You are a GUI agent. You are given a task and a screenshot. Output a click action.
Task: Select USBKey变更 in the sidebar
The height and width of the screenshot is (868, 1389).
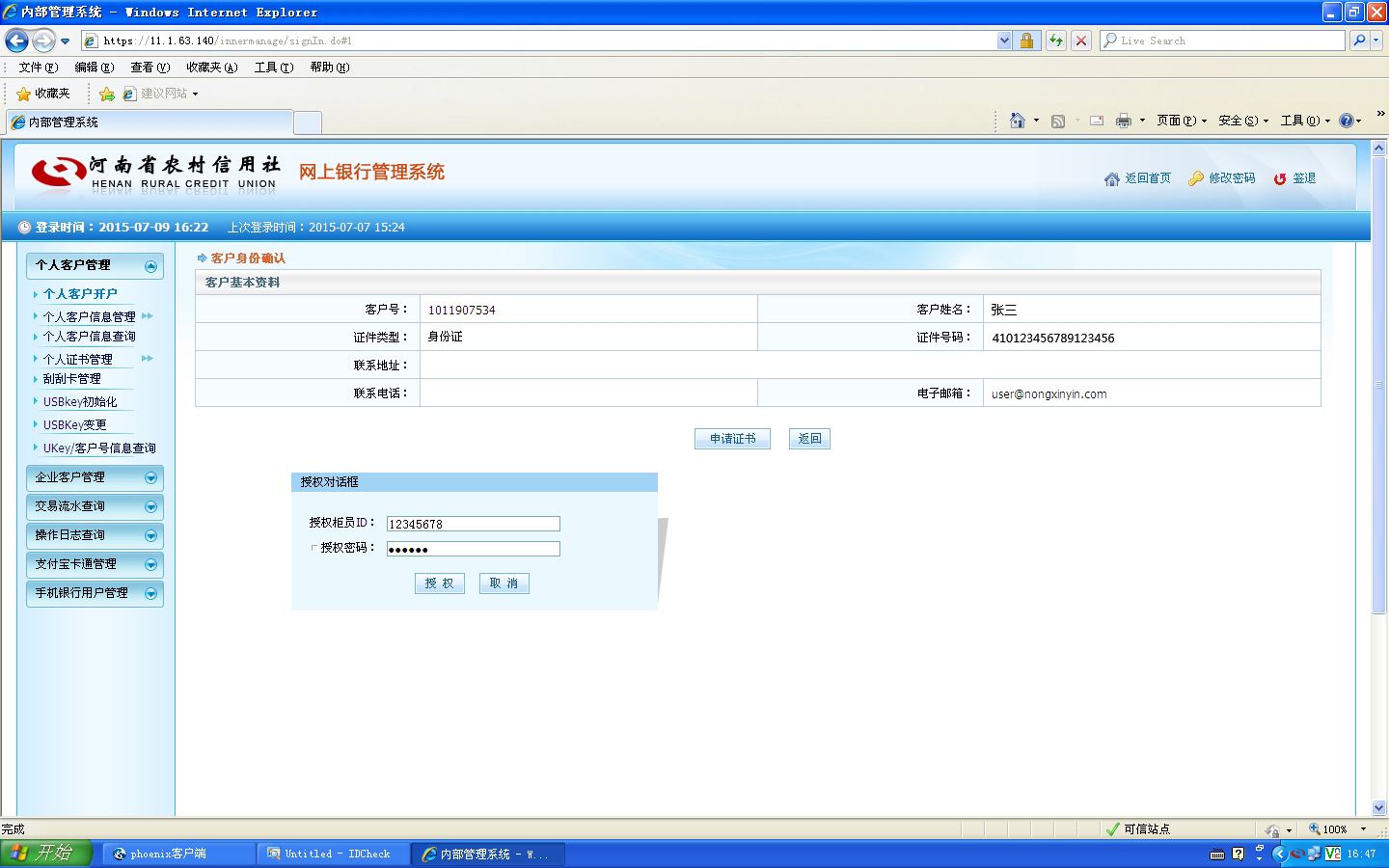point(75,425)
